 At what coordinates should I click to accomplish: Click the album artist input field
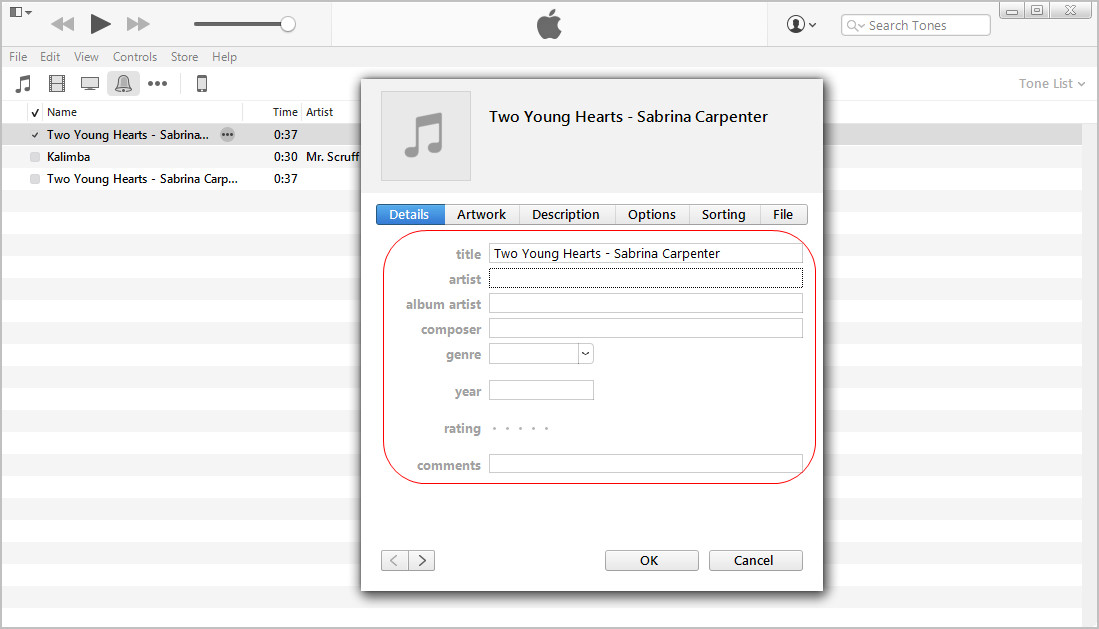(x=646, y=304)
